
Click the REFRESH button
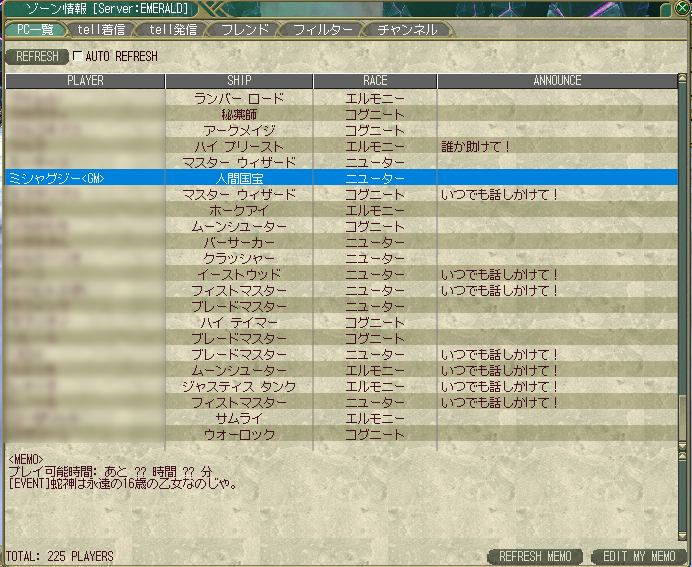[37, 56]
